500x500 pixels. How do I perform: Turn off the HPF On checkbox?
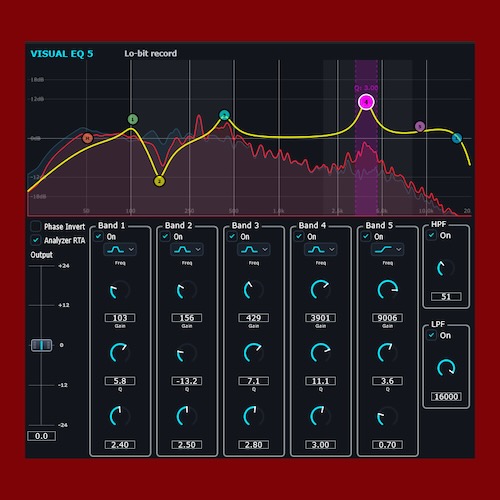tap(432, 235)
